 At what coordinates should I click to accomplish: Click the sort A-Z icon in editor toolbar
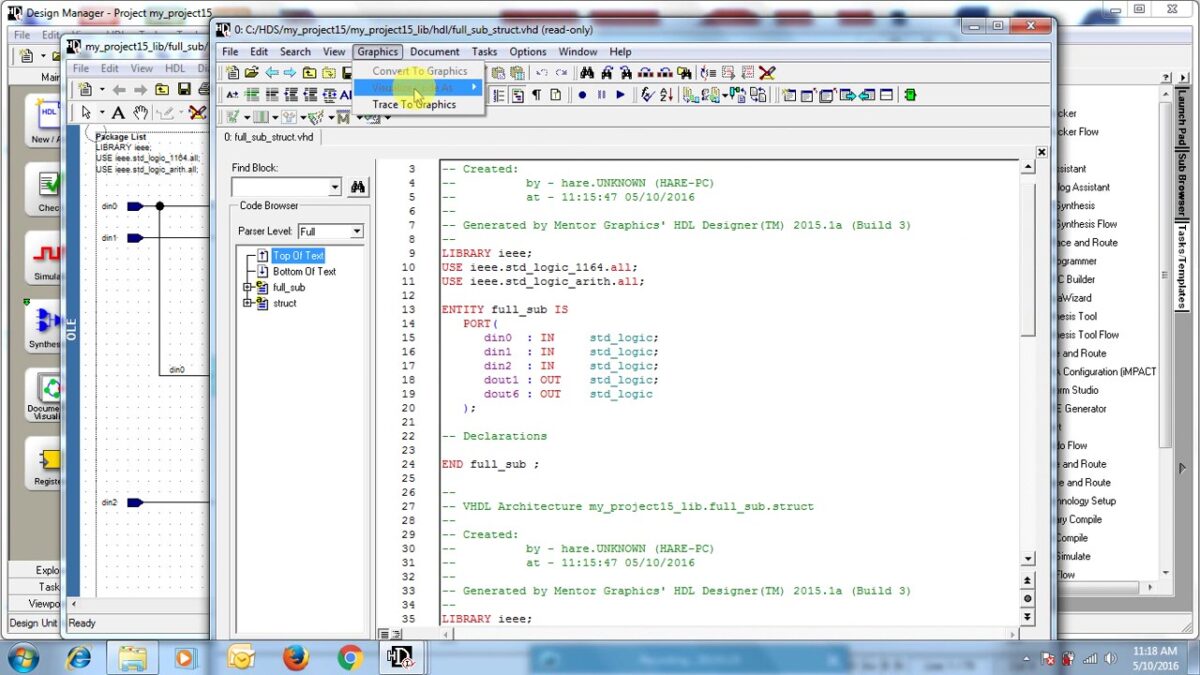666,95
